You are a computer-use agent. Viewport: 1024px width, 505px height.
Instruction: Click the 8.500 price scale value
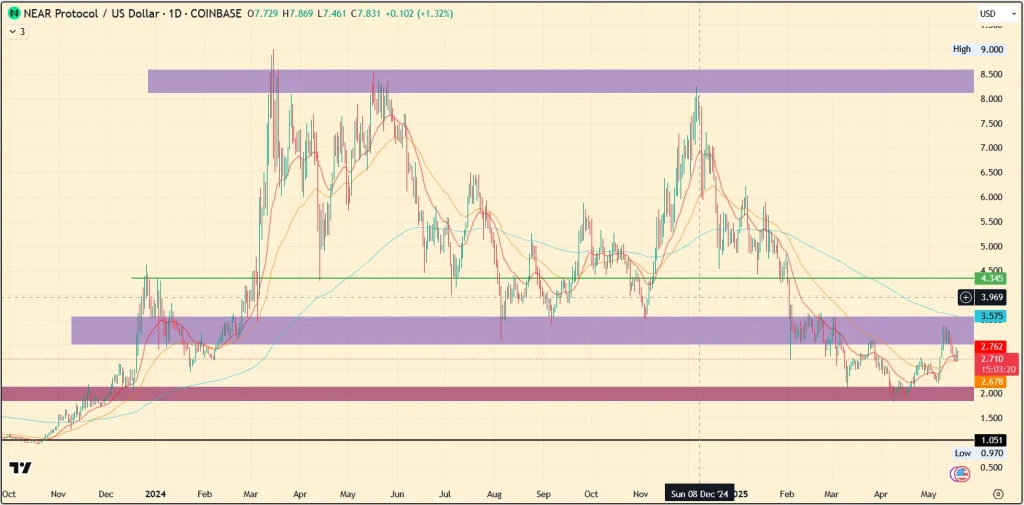click(x=991, y=74)
